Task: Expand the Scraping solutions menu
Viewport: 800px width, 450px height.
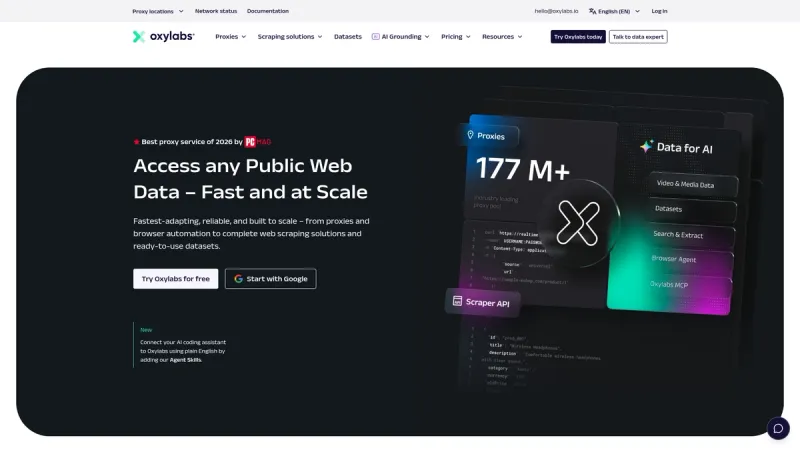Action: [x=290, y=37]
